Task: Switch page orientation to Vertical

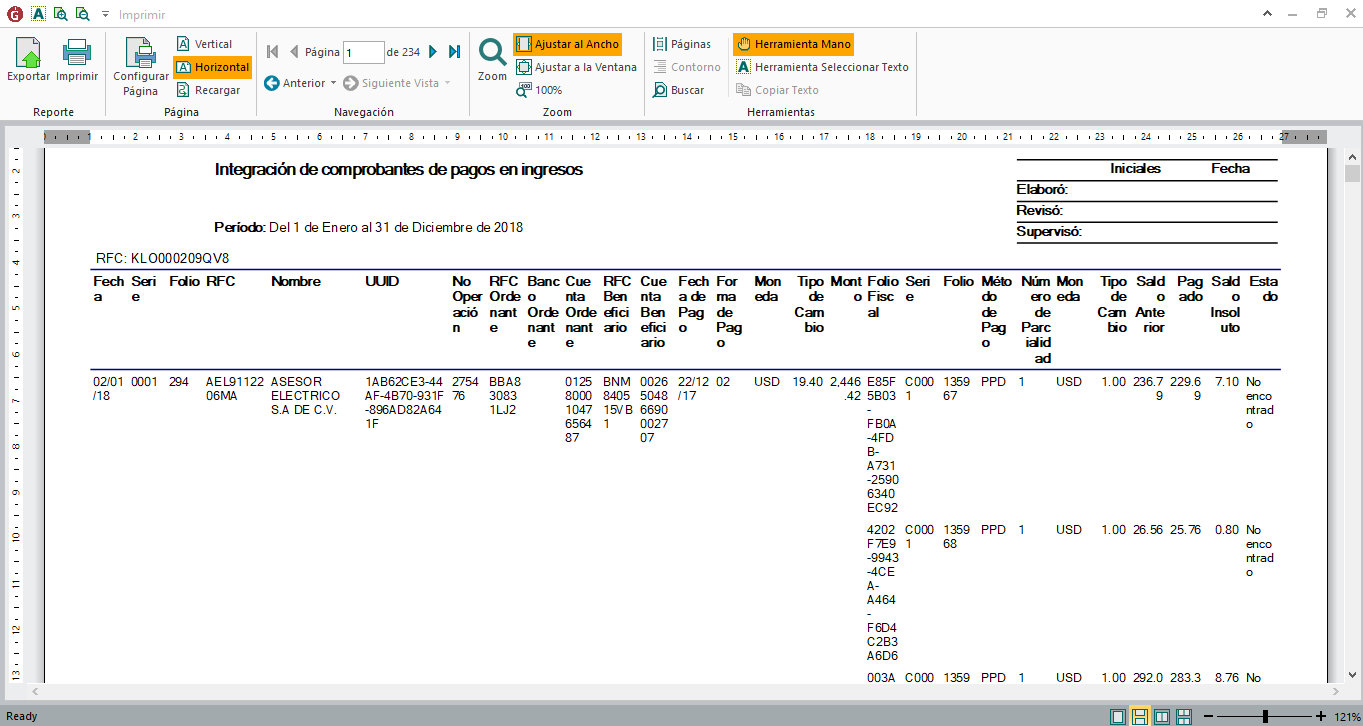Action: pyautogui.click(x=204, y=44)
